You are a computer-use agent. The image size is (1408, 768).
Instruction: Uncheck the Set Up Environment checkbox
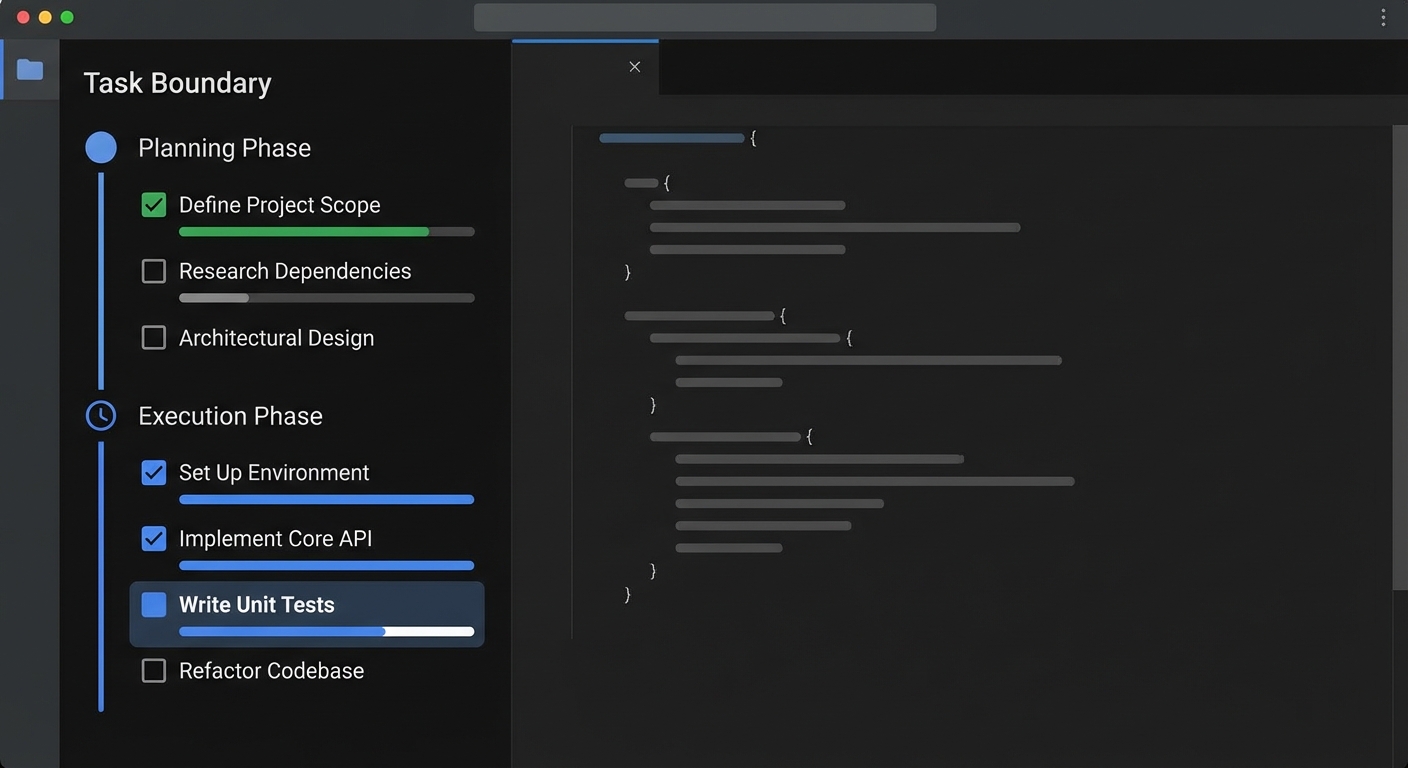pyautogui.click(x=154, y=472)
